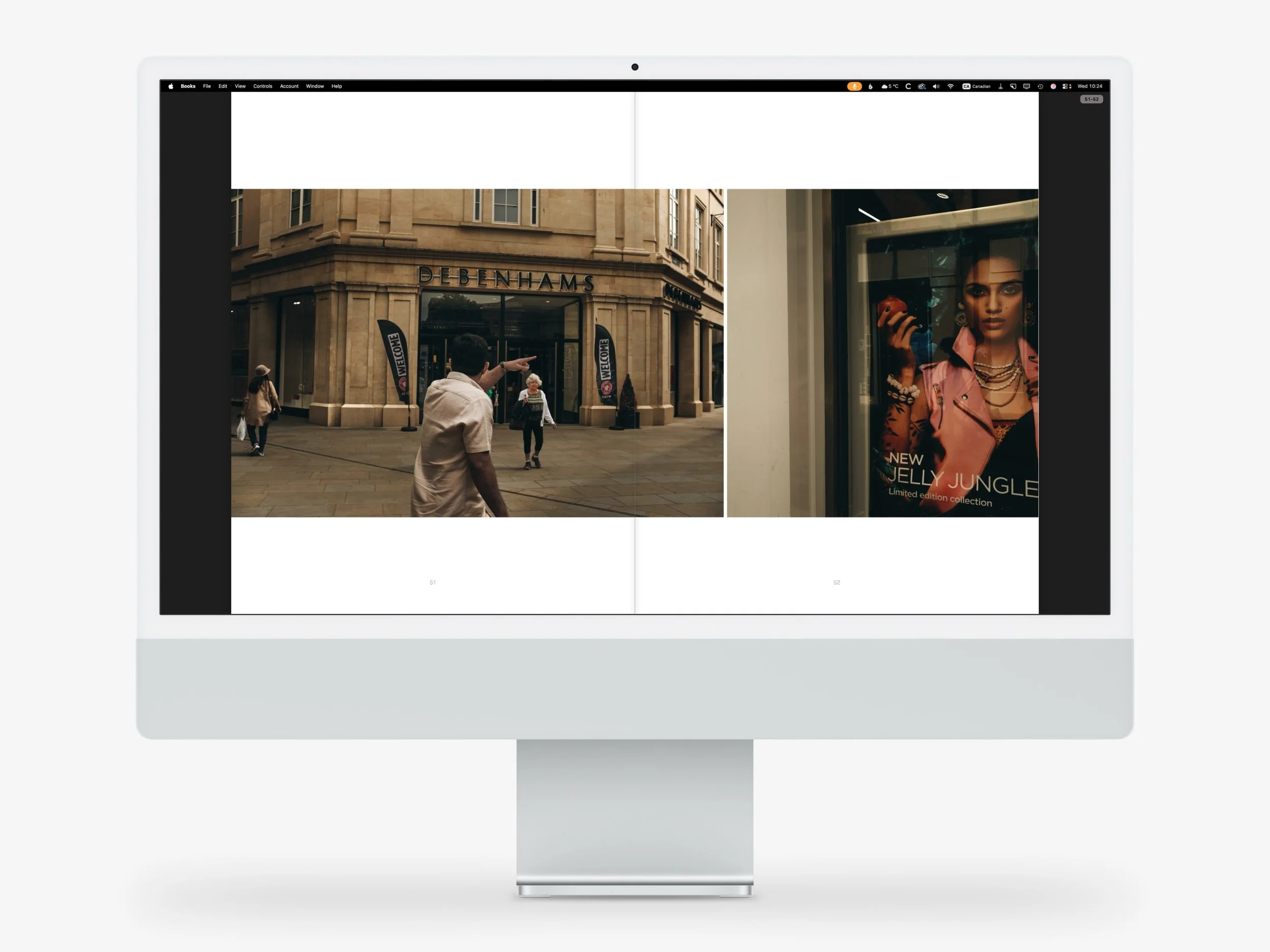Image resolution: width=1270 pixels, height=952 pixels.
Task: Open the Edit menu
Action: pos(223,86)
